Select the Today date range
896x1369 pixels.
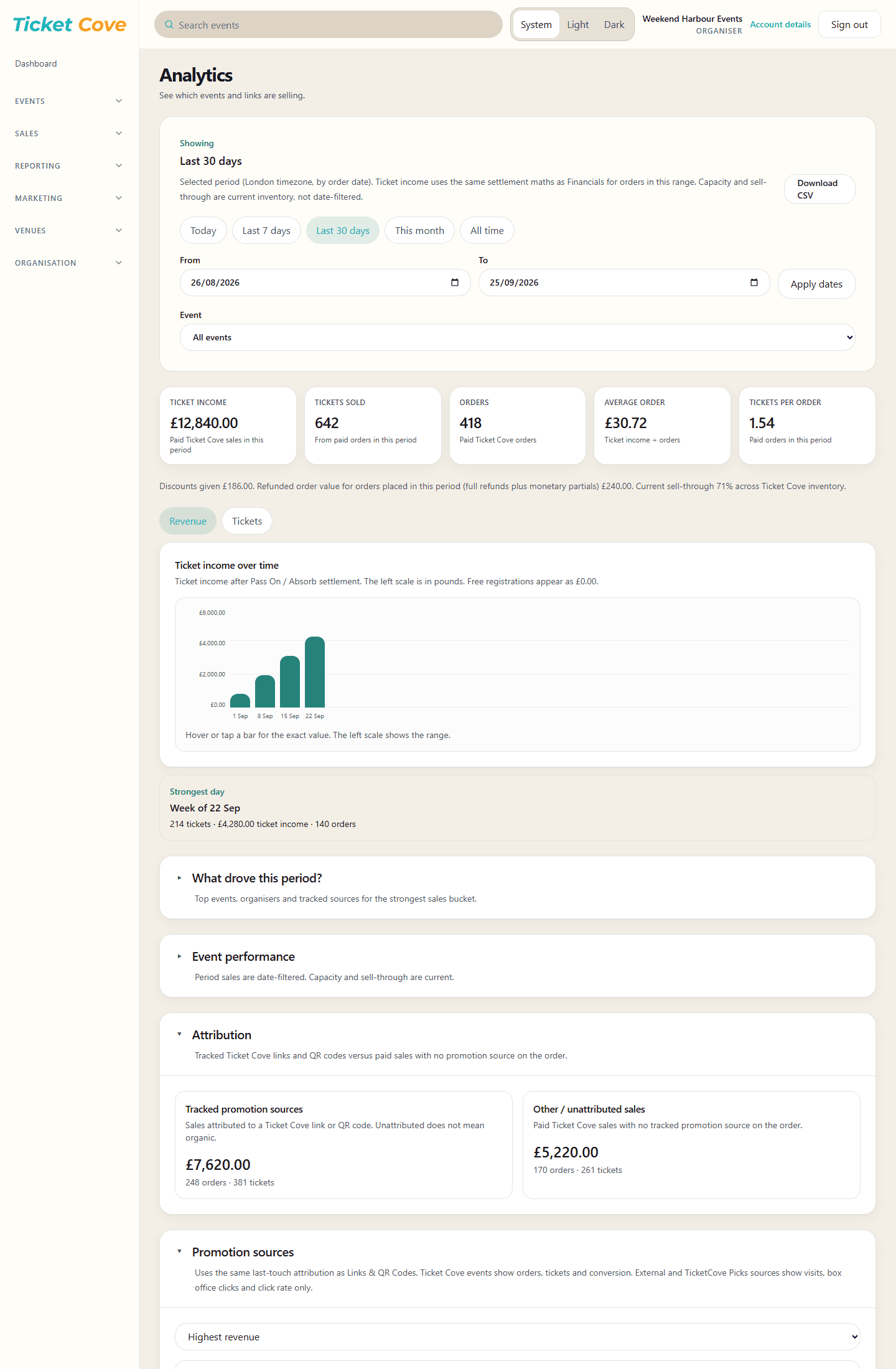tap(203, 230)
